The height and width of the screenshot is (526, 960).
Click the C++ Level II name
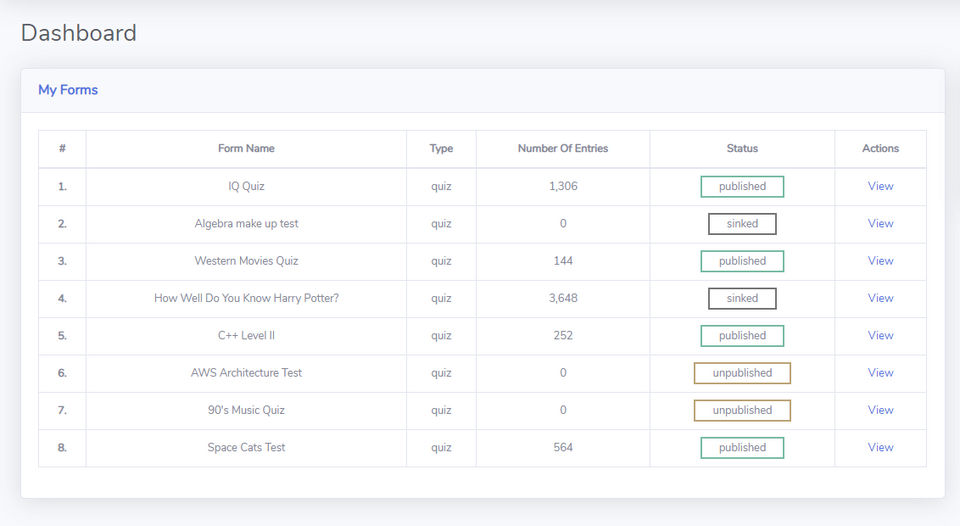tap(246, 336)
